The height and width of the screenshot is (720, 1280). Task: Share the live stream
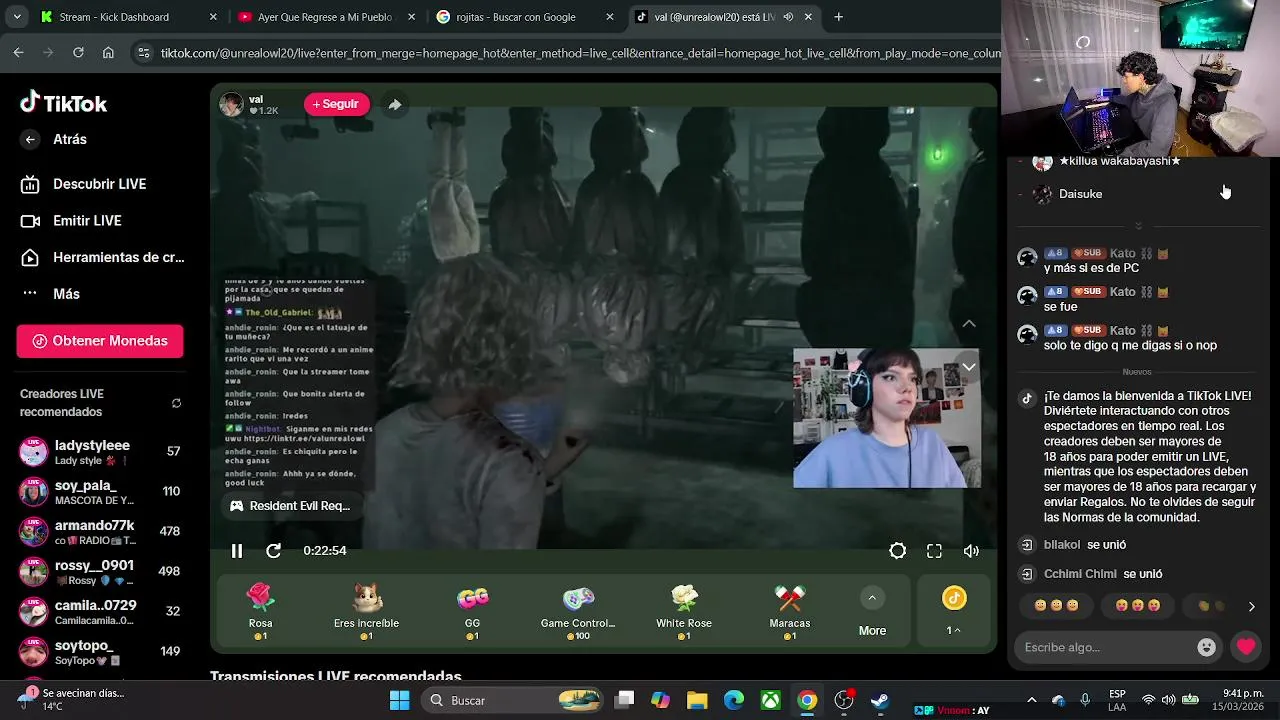click(x=395, y=104)
